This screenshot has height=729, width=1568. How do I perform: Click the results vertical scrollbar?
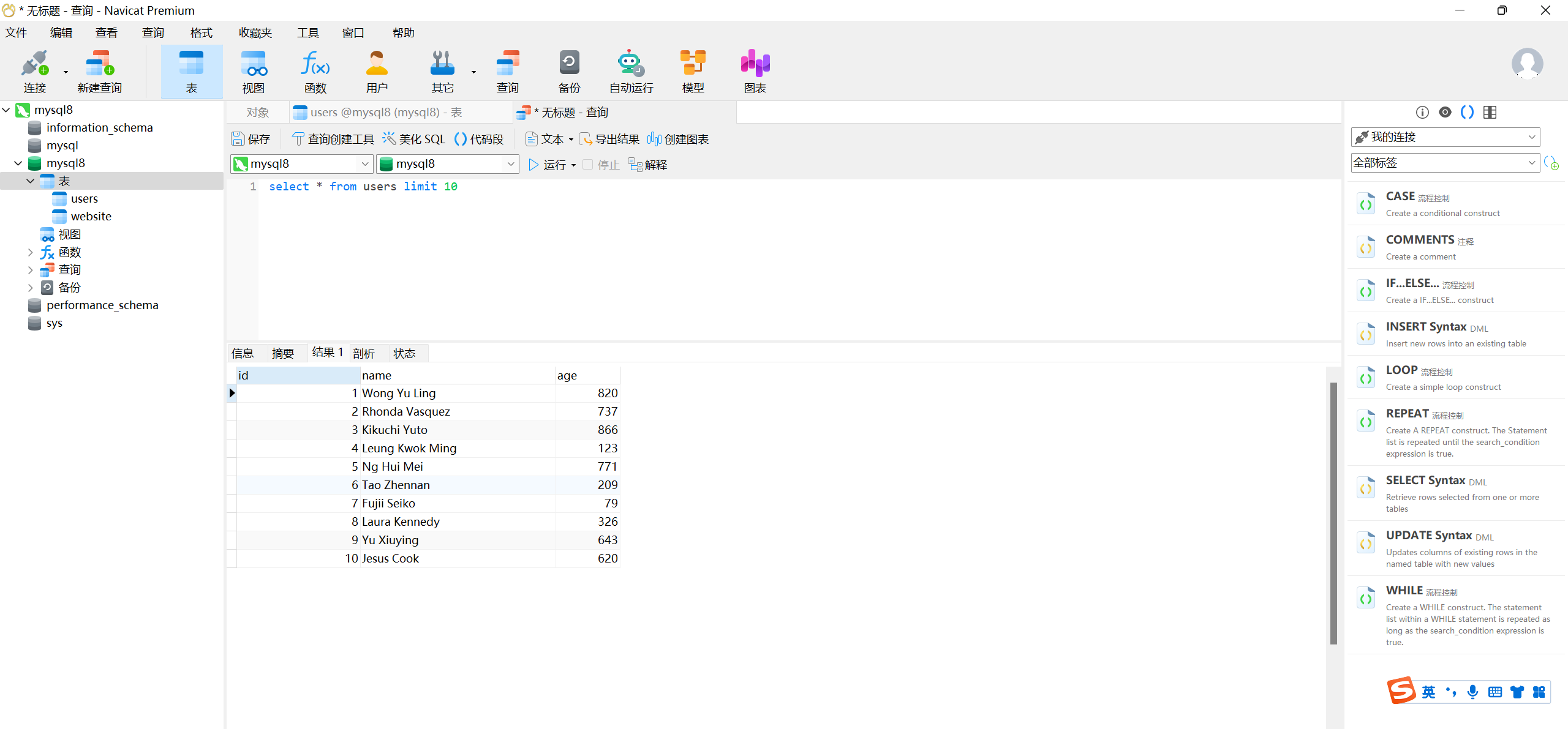pos(1333,514)
